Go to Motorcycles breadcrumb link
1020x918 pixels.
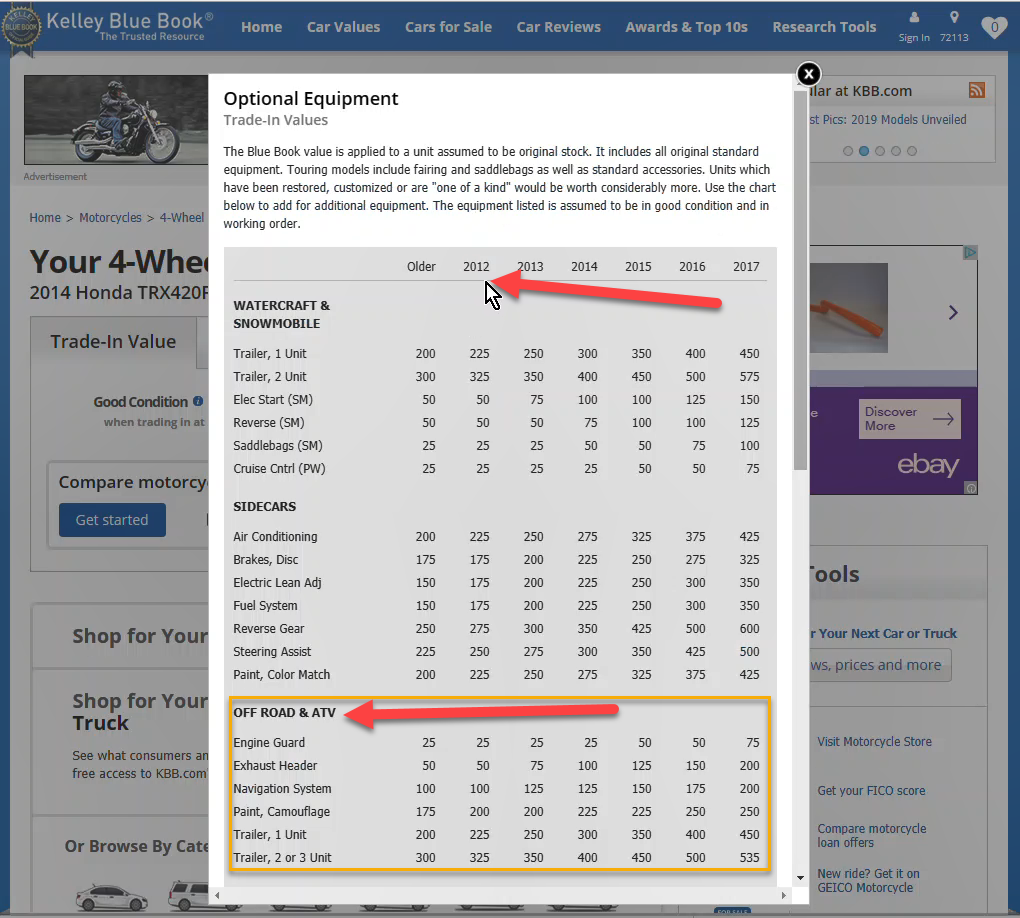click(x=110, y=218)
